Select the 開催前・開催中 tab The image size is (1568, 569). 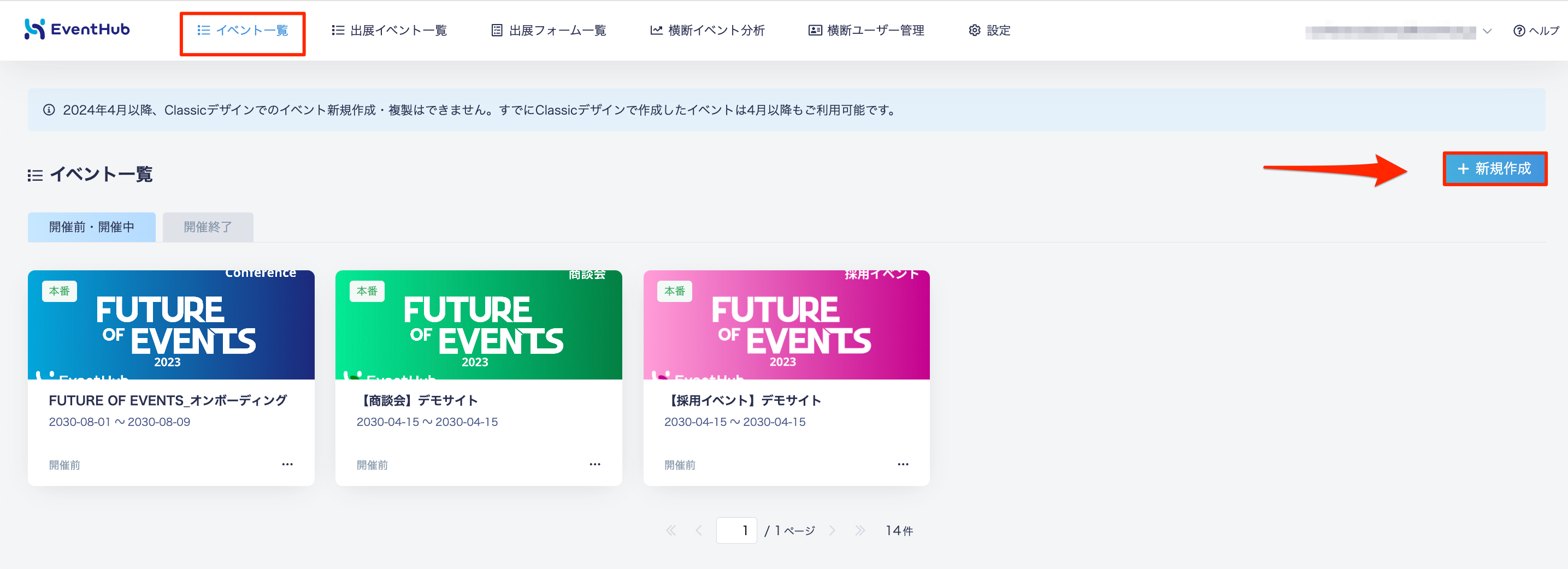click(x=92, y=227)
